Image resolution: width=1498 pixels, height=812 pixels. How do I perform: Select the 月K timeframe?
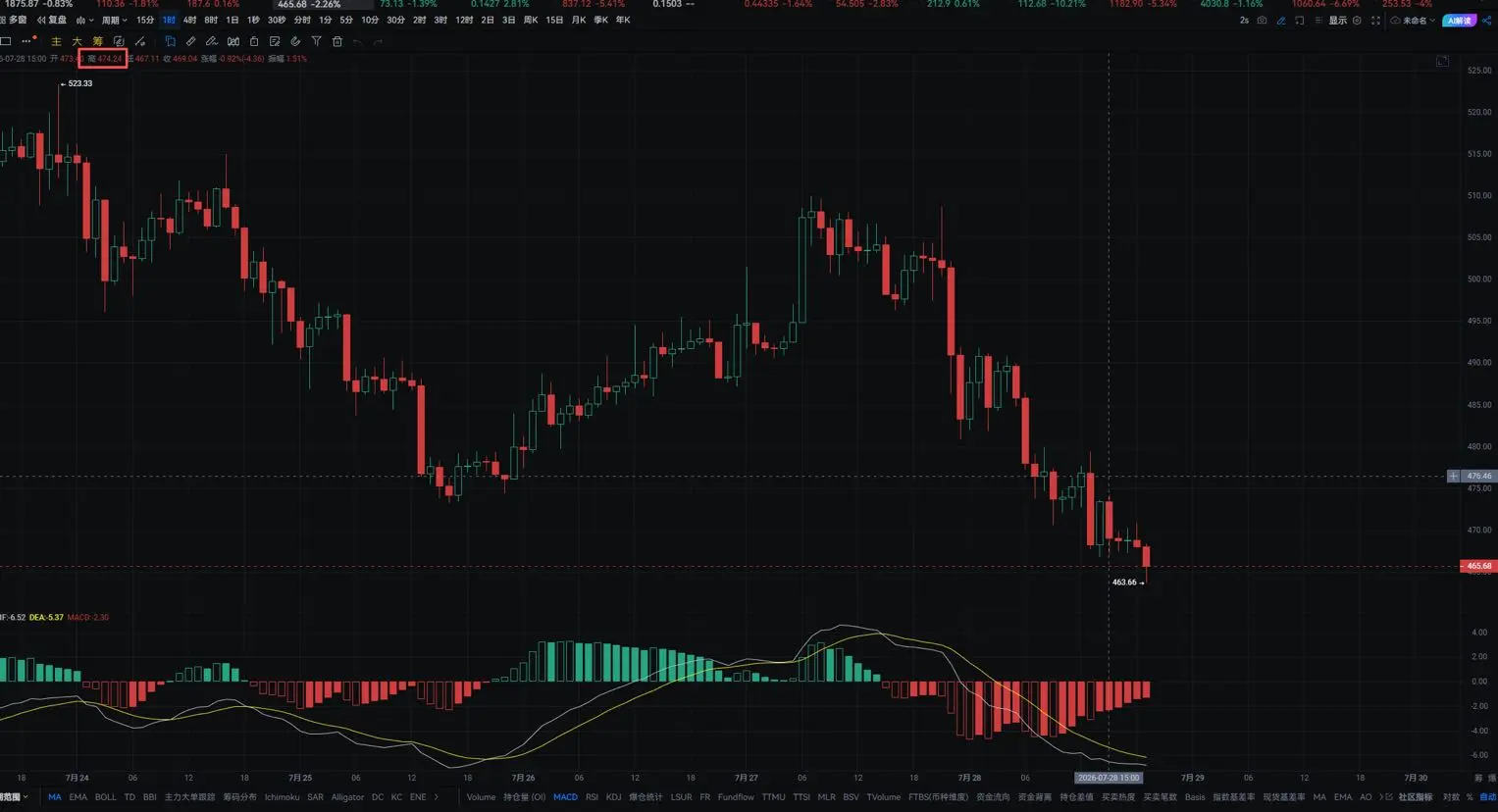[579, 20]
